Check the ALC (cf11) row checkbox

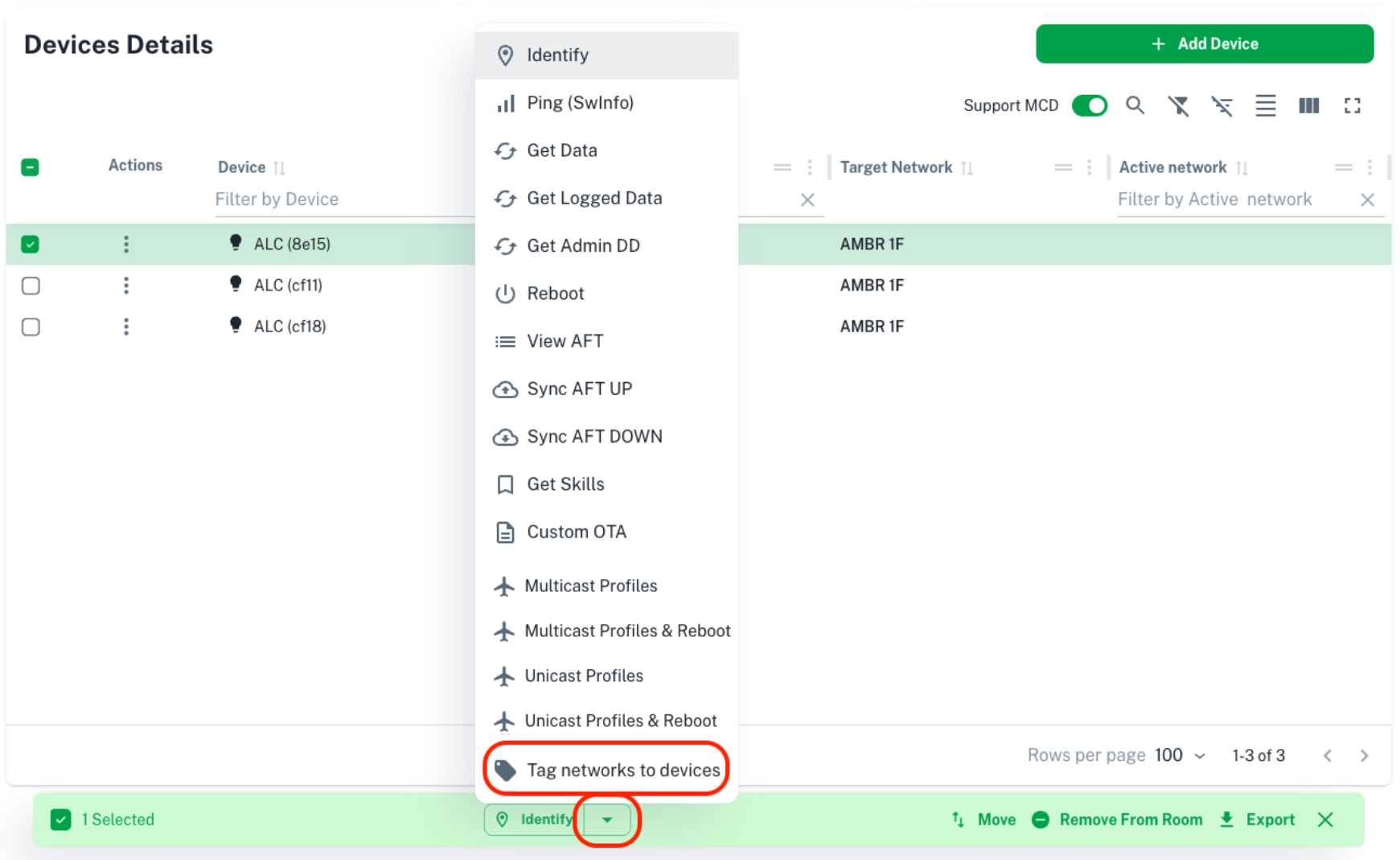[x=31, y=286]
